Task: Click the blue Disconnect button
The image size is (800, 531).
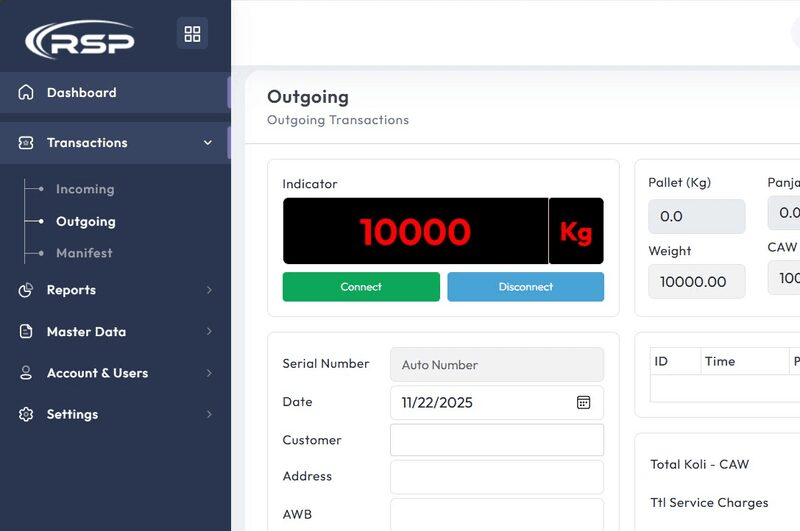Action: 526,287
